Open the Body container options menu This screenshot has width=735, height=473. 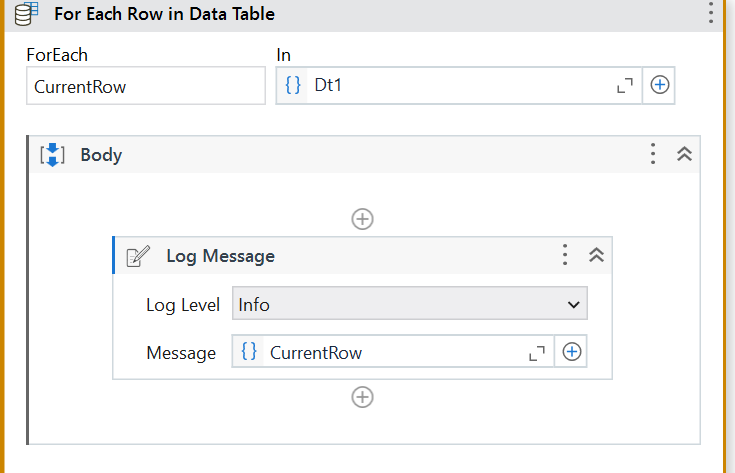(652, 154)
